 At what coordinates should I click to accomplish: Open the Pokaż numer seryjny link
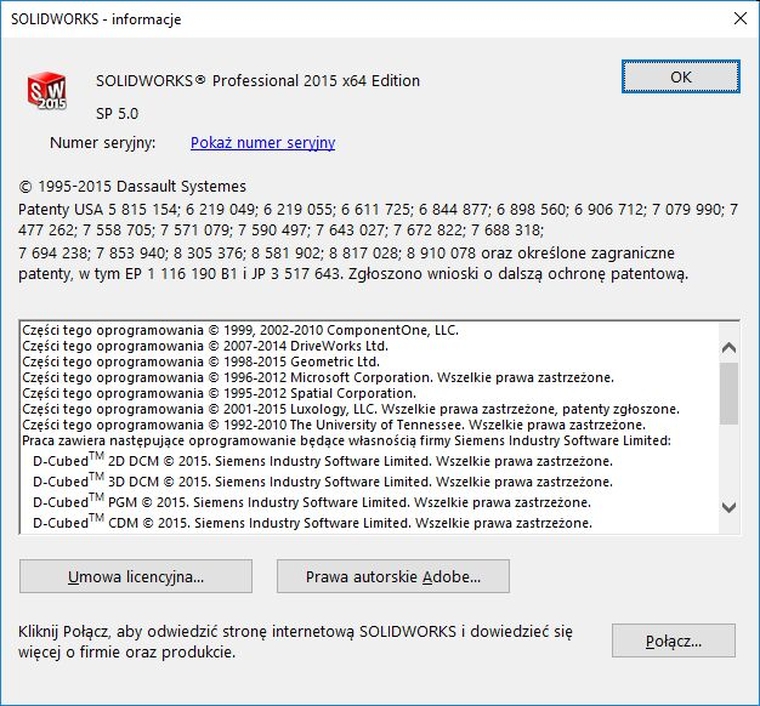[x=263, y=143]
